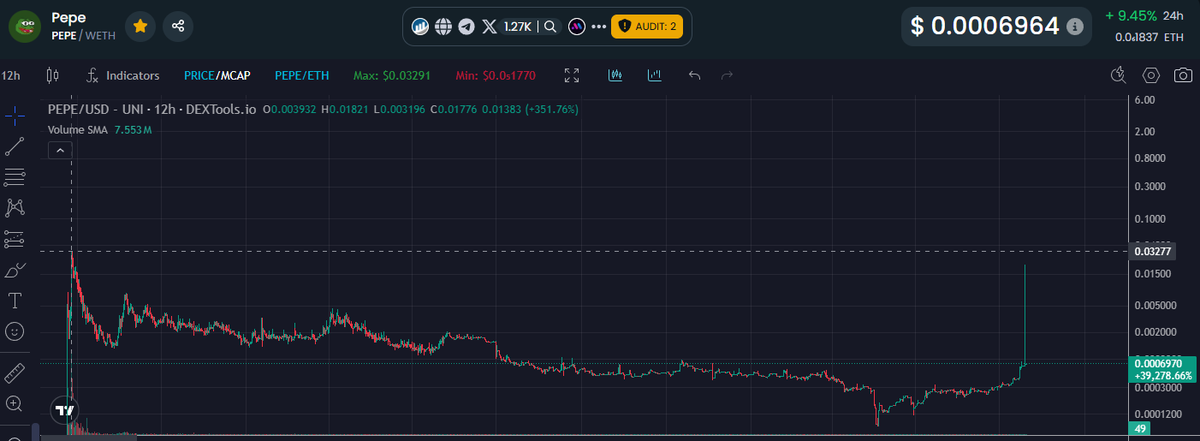The image size is (1200, 441).
Task: Open the token website globe icon
Action: click(443, 27)
